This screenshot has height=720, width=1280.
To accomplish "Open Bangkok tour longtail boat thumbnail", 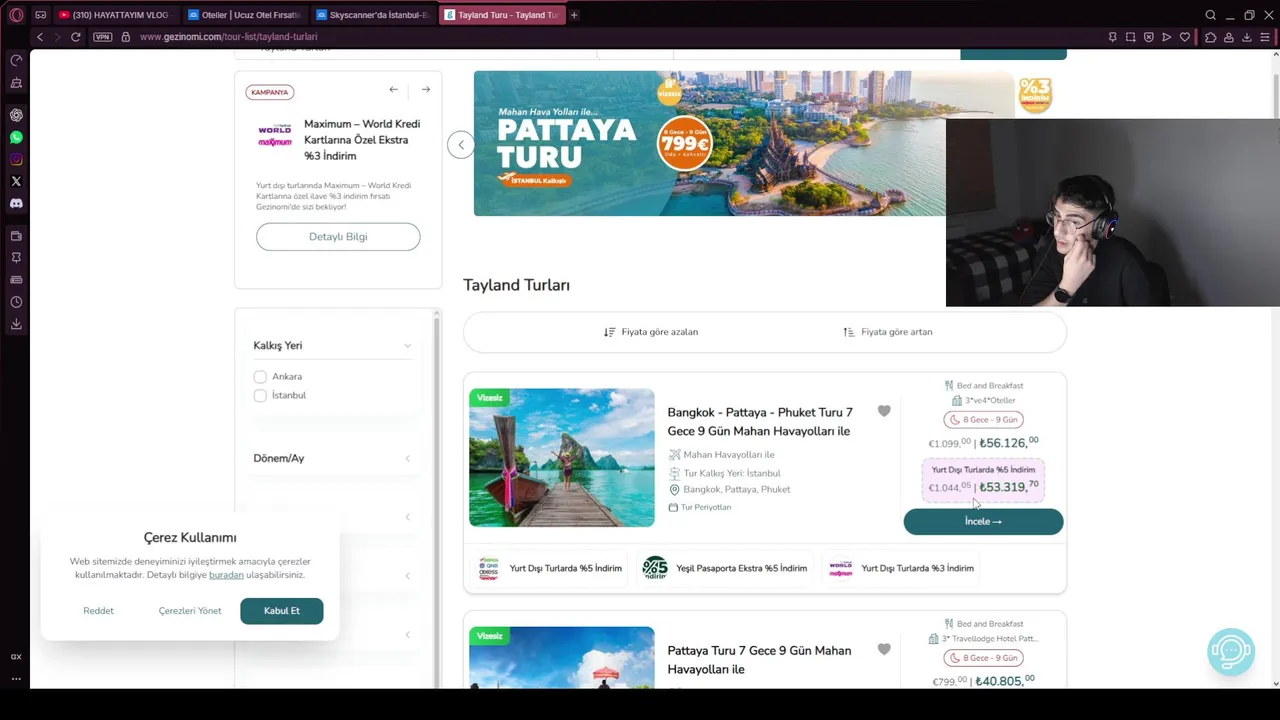I will [562, 458].
